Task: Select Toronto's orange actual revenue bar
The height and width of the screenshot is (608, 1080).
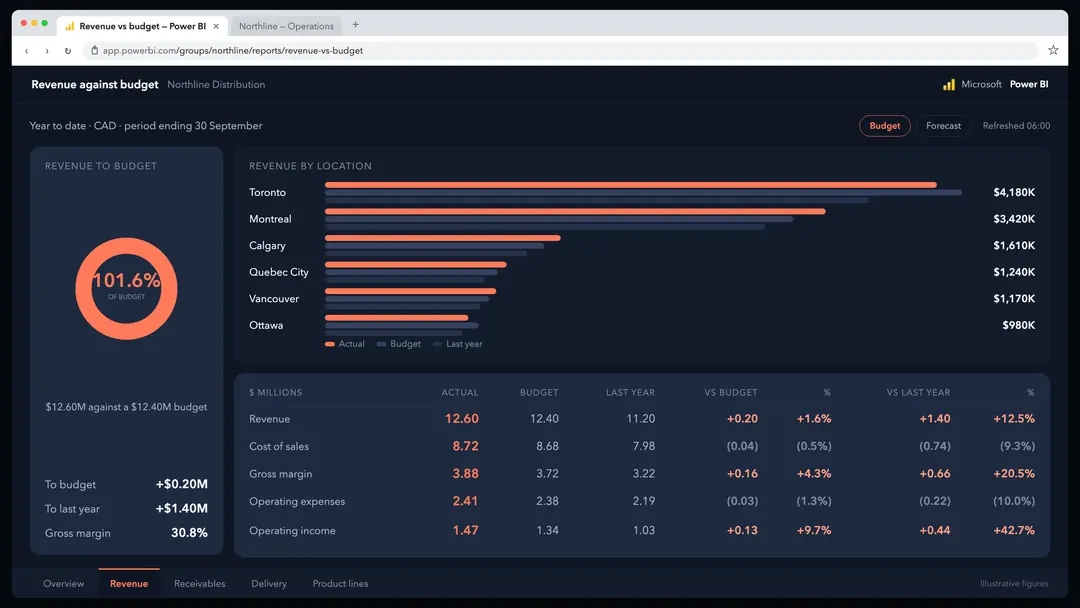Action: tap(630, 185)
